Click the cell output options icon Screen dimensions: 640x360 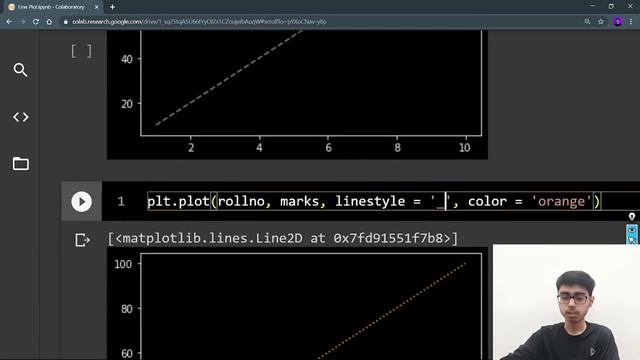[x=82, y=240]
